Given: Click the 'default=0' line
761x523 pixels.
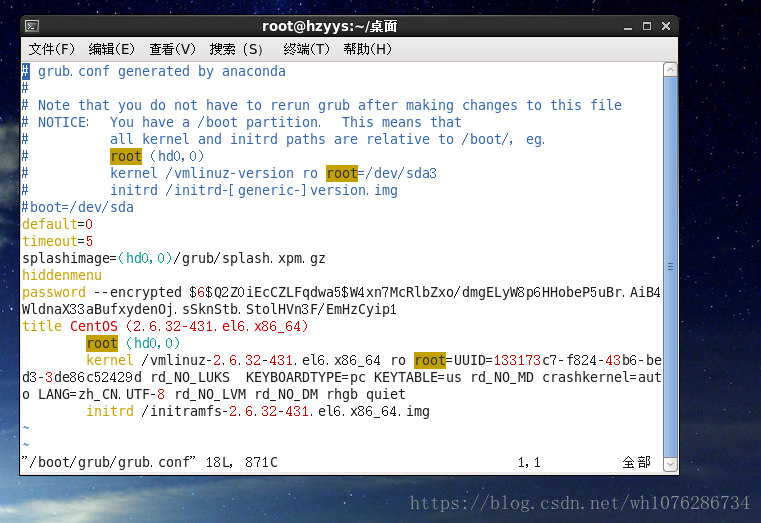Looking at the screenshot, I should (x=57, y=225).
